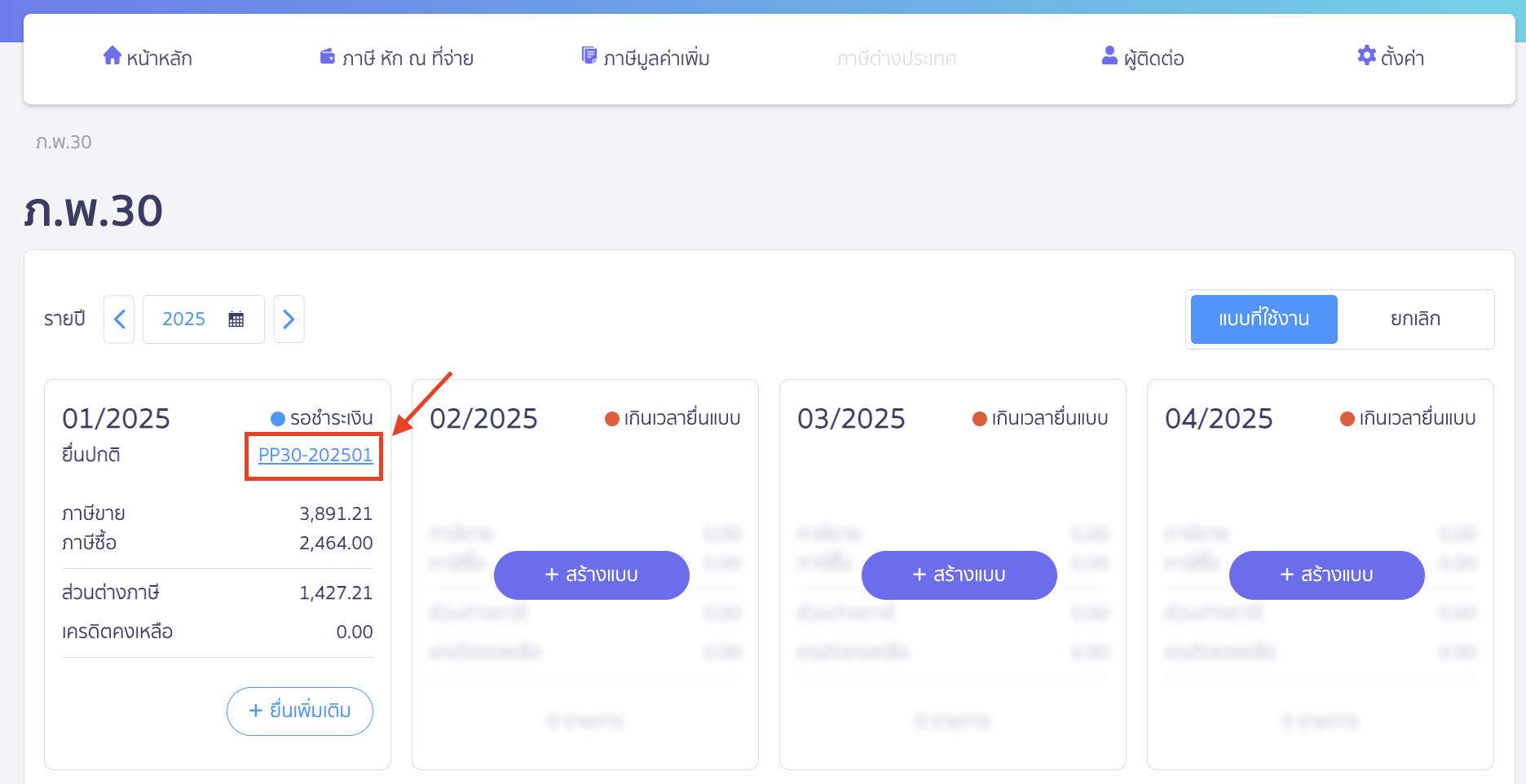Open the ภาษีมูลค่าเพิ่ม menu

656,59
